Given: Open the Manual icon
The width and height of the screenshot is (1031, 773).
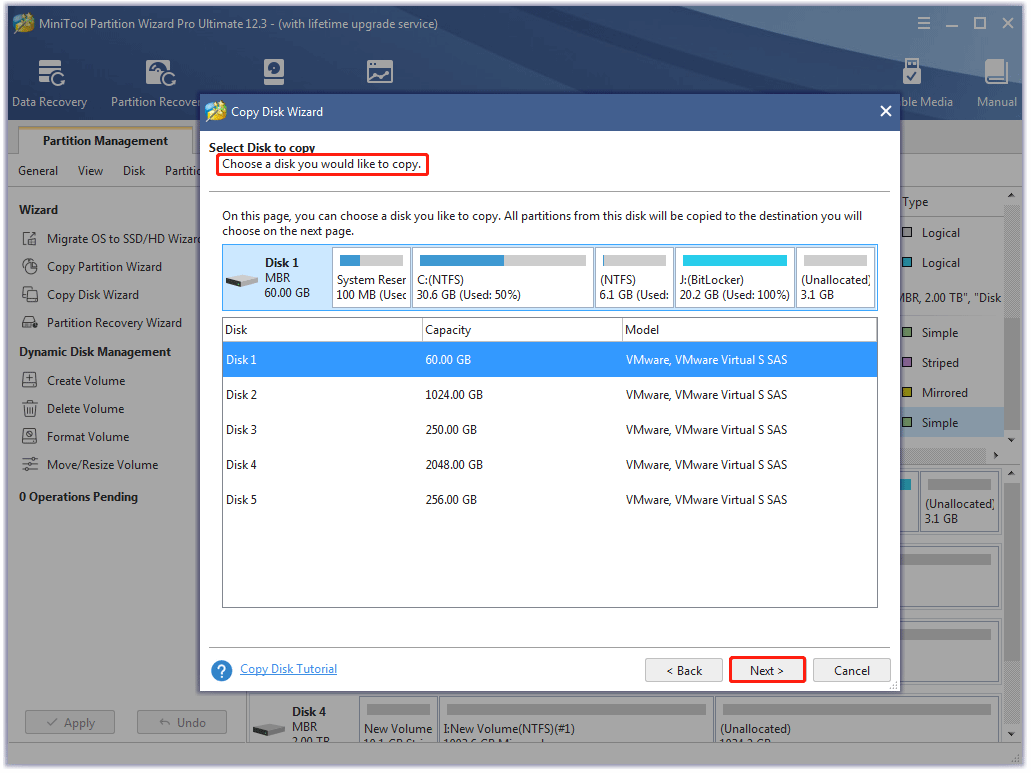Looking at the screenshot, I should click(995, 83).
